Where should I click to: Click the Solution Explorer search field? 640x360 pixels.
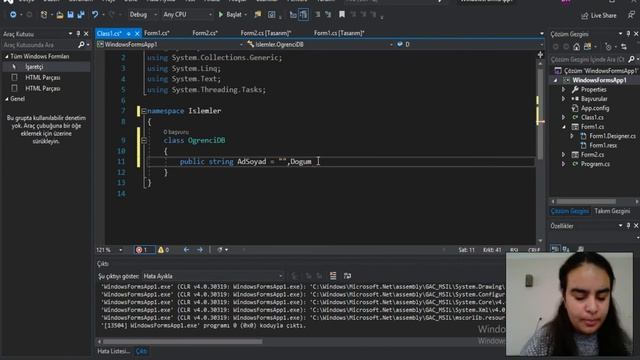587,60
